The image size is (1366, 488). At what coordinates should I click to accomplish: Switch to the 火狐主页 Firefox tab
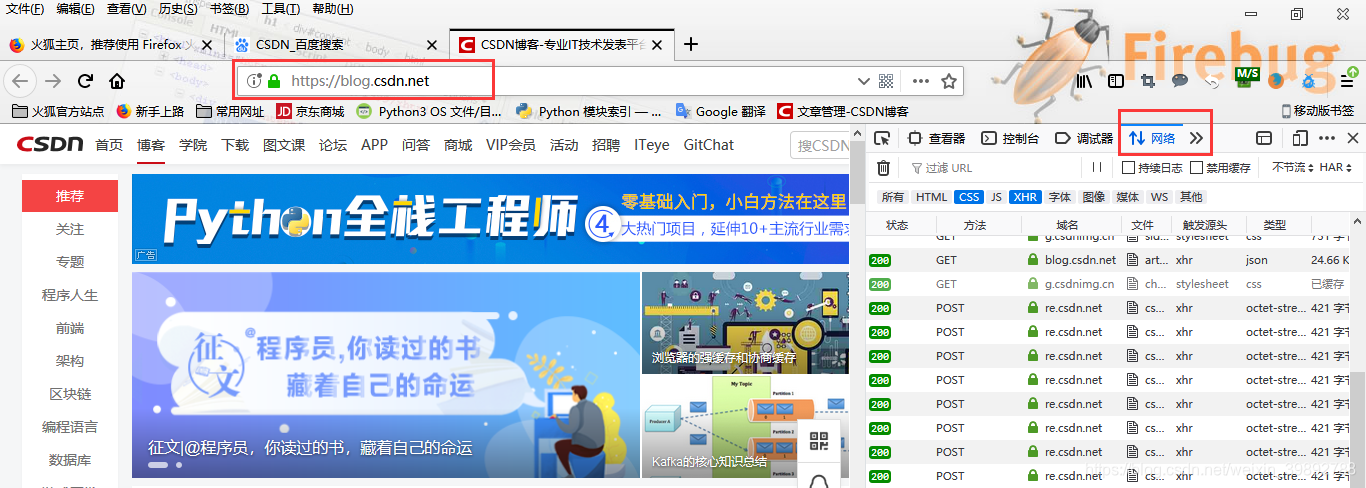[111, 44]
